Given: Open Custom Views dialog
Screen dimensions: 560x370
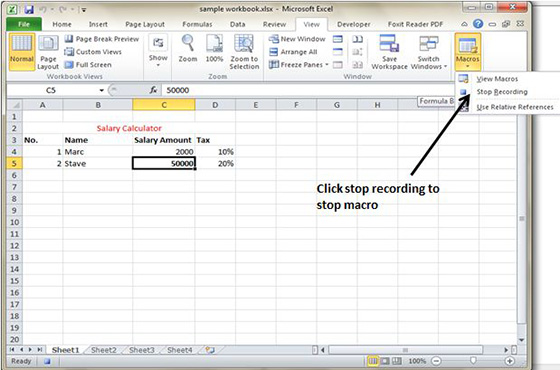Looking at the screenshot, I should [x=93, y=52].
